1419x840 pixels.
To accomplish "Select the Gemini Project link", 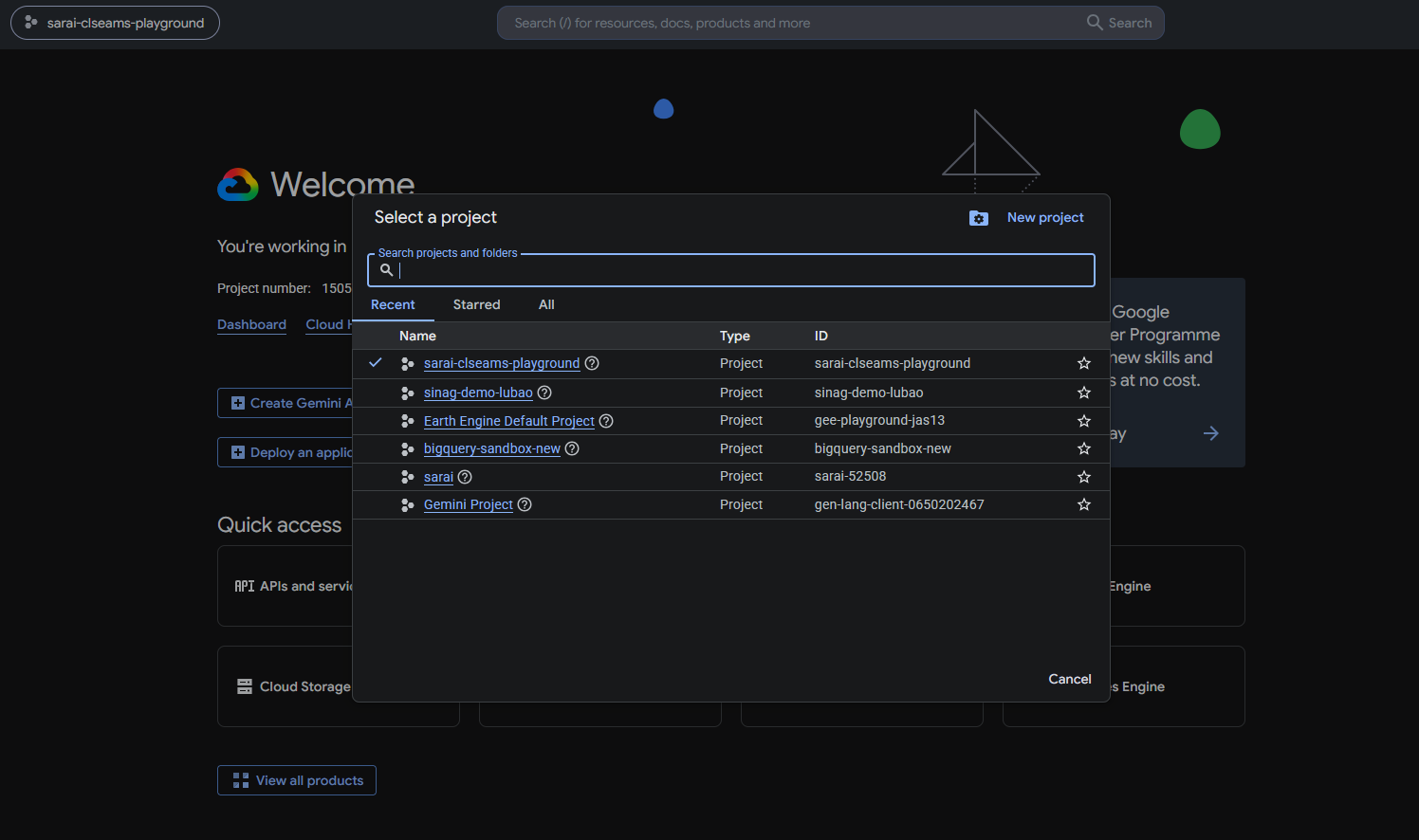I will point(469,504).
